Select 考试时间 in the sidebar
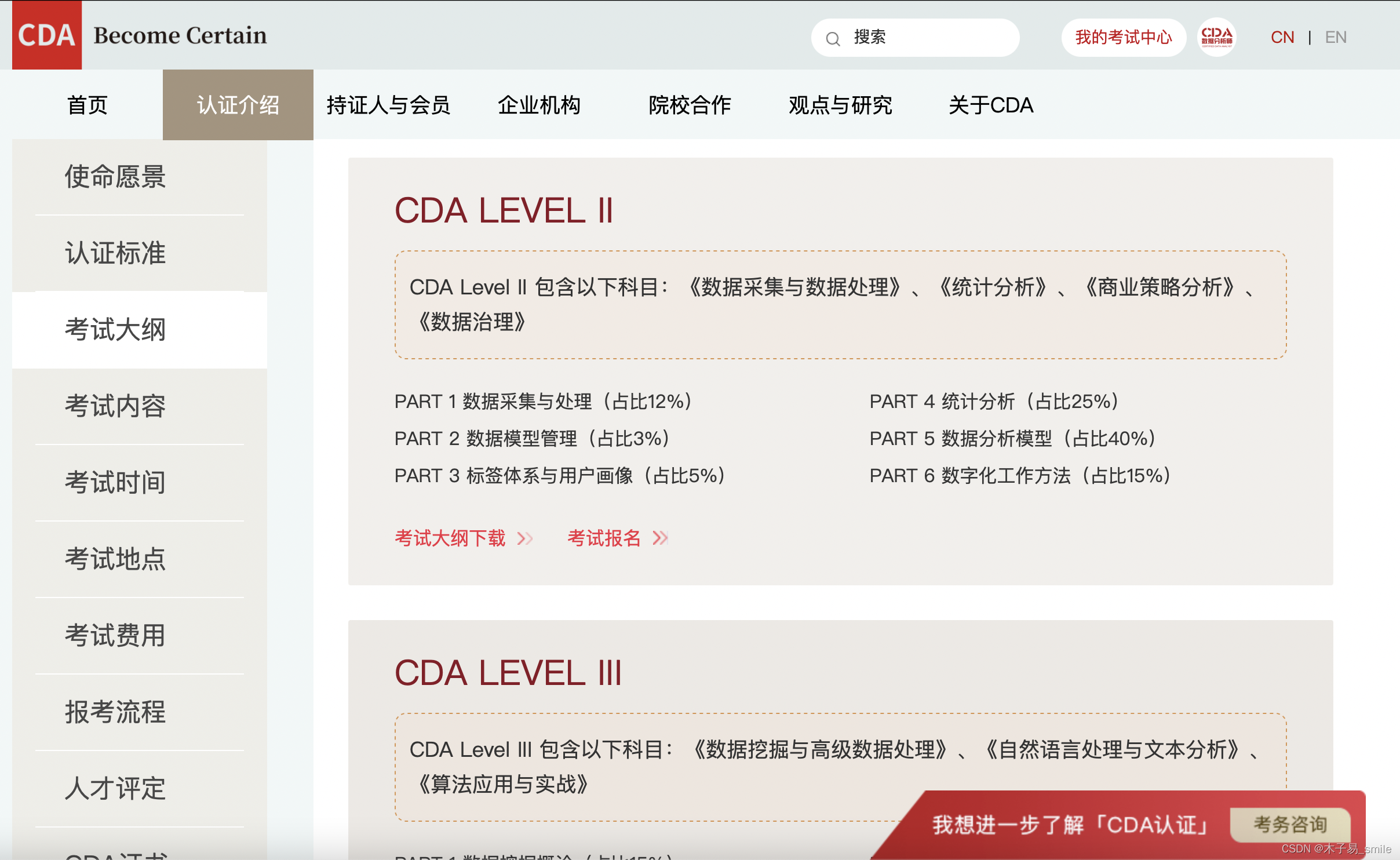1400x860 pixels. tap(140, 483)
